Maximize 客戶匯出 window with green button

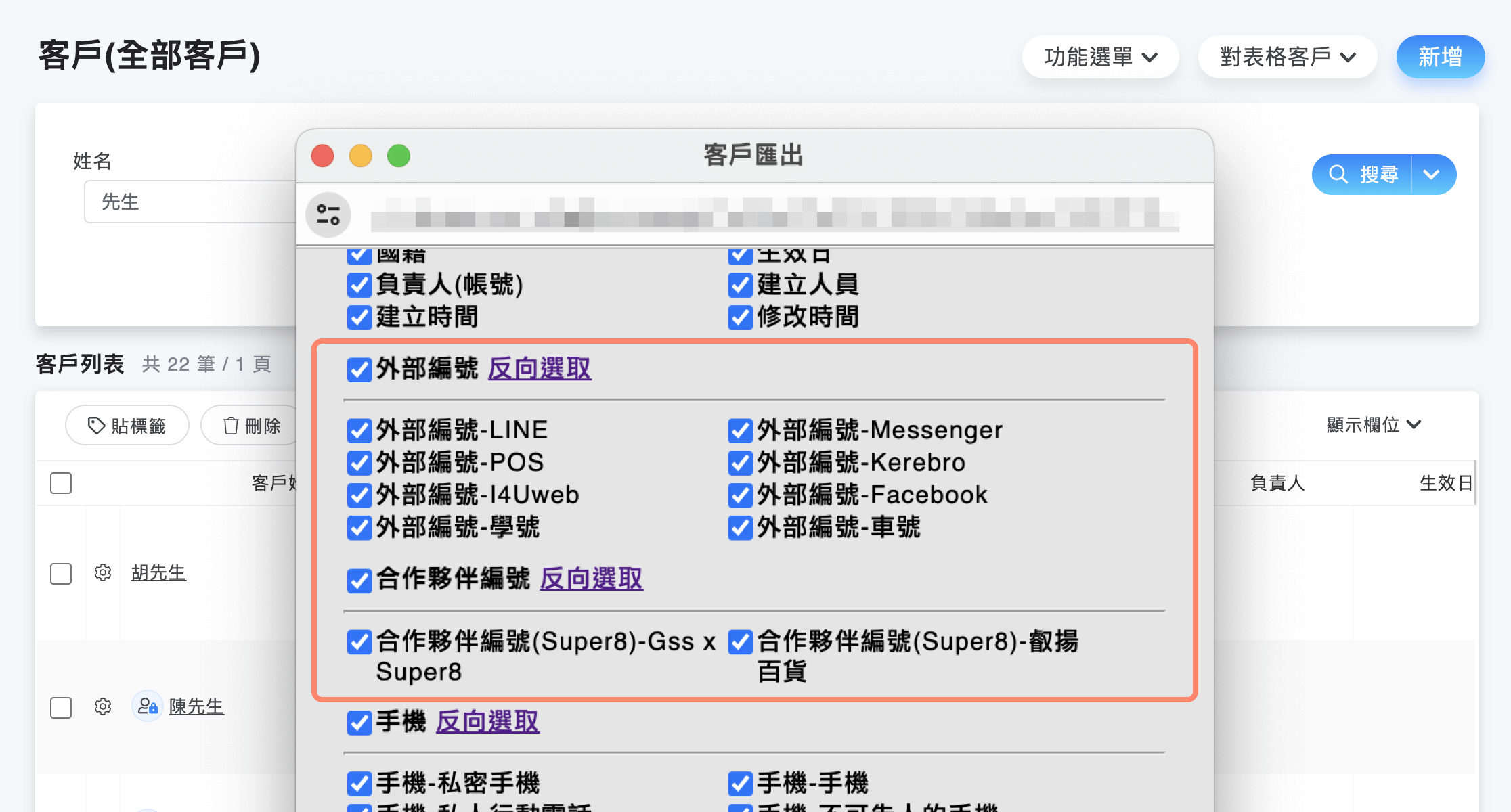[399, 156]
